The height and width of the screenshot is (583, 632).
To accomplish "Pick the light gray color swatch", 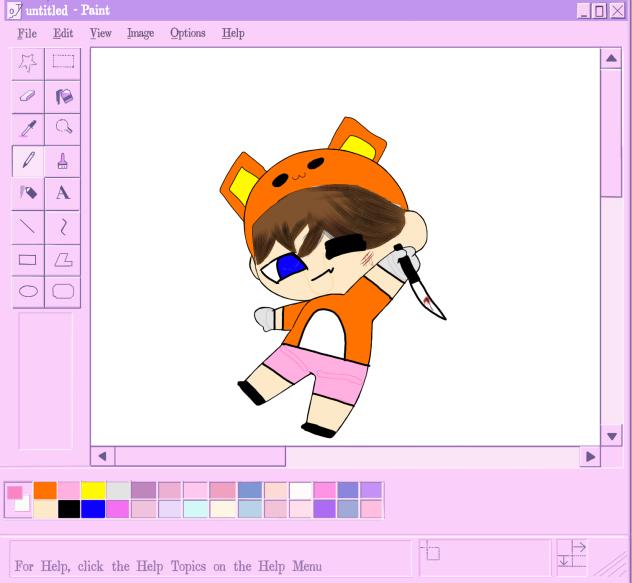I will [118, 490].
